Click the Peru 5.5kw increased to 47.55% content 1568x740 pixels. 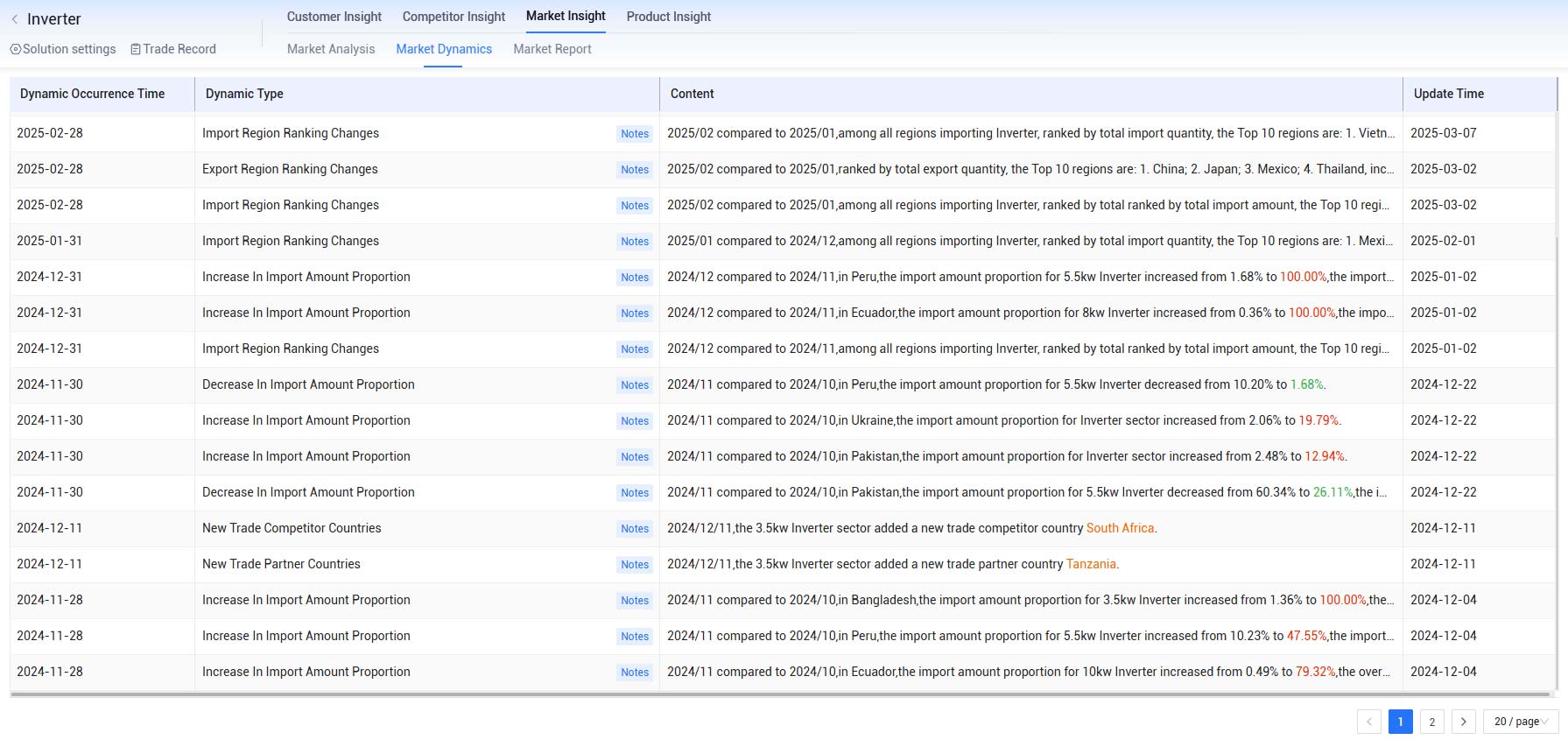[1030, 636]
